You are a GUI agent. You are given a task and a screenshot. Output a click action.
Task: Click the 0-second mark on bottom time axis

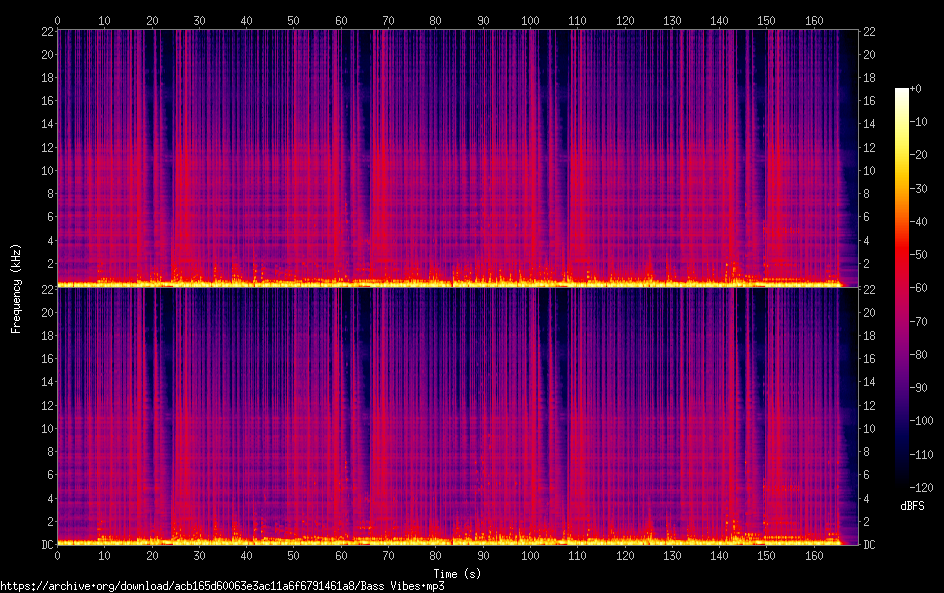pyautogui.click(x=58, y=555)
